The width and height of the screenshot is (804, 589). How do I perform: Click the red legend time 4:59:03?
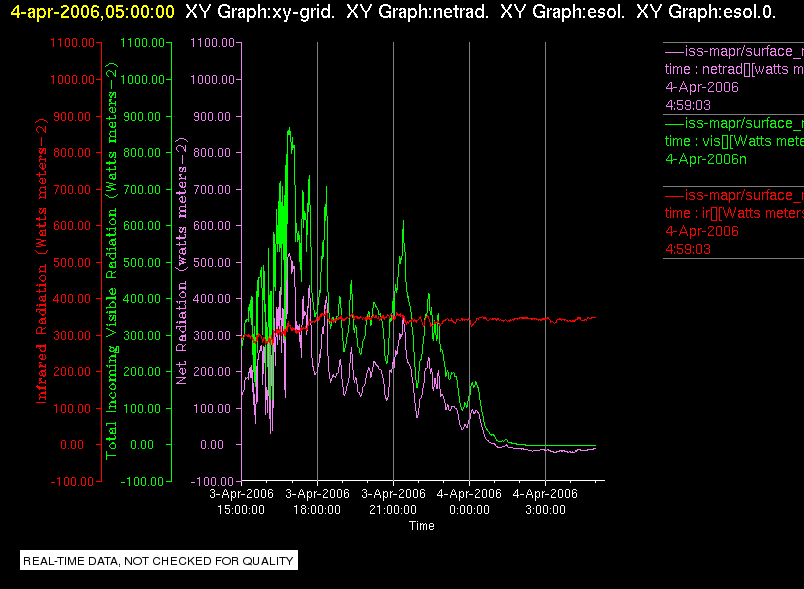(688, 250)
